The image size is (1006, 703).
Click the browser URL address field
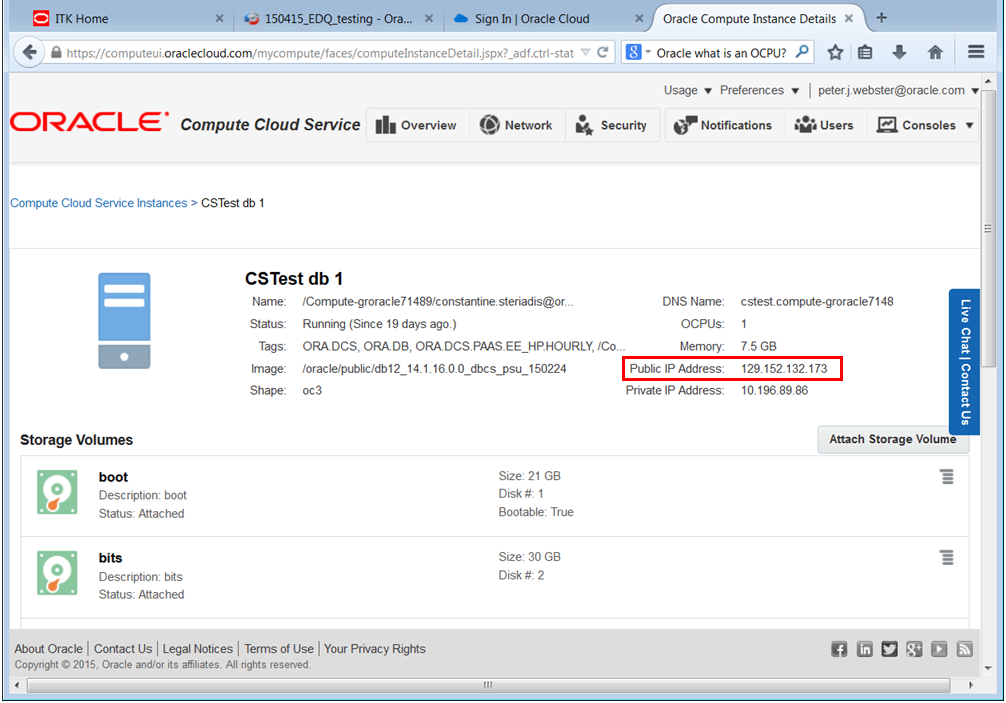(320, 53)
